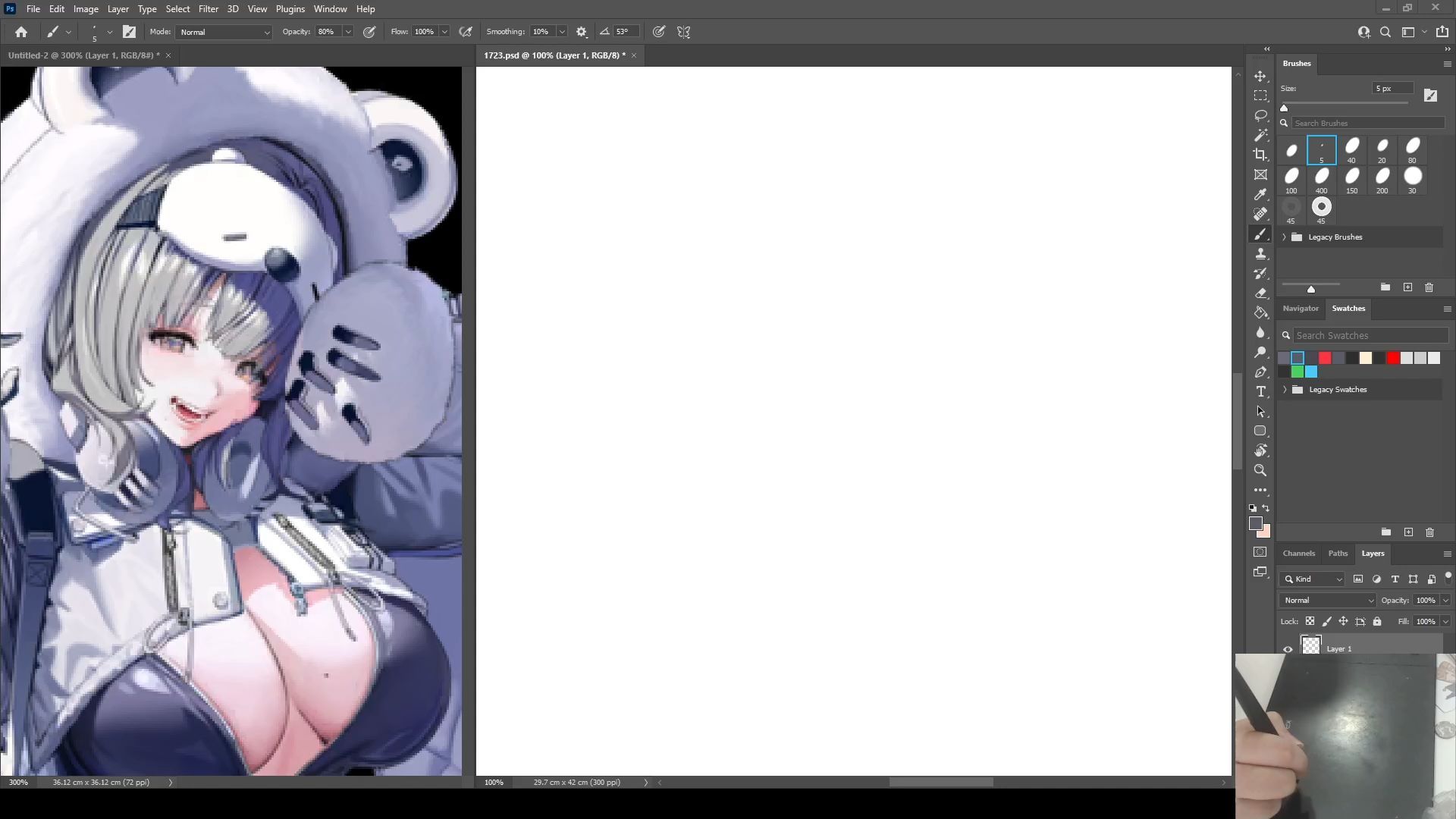Toggle lock transparent pixels
The height and width of the screenshot is (819, 1456).
[x=1310, y=621]
